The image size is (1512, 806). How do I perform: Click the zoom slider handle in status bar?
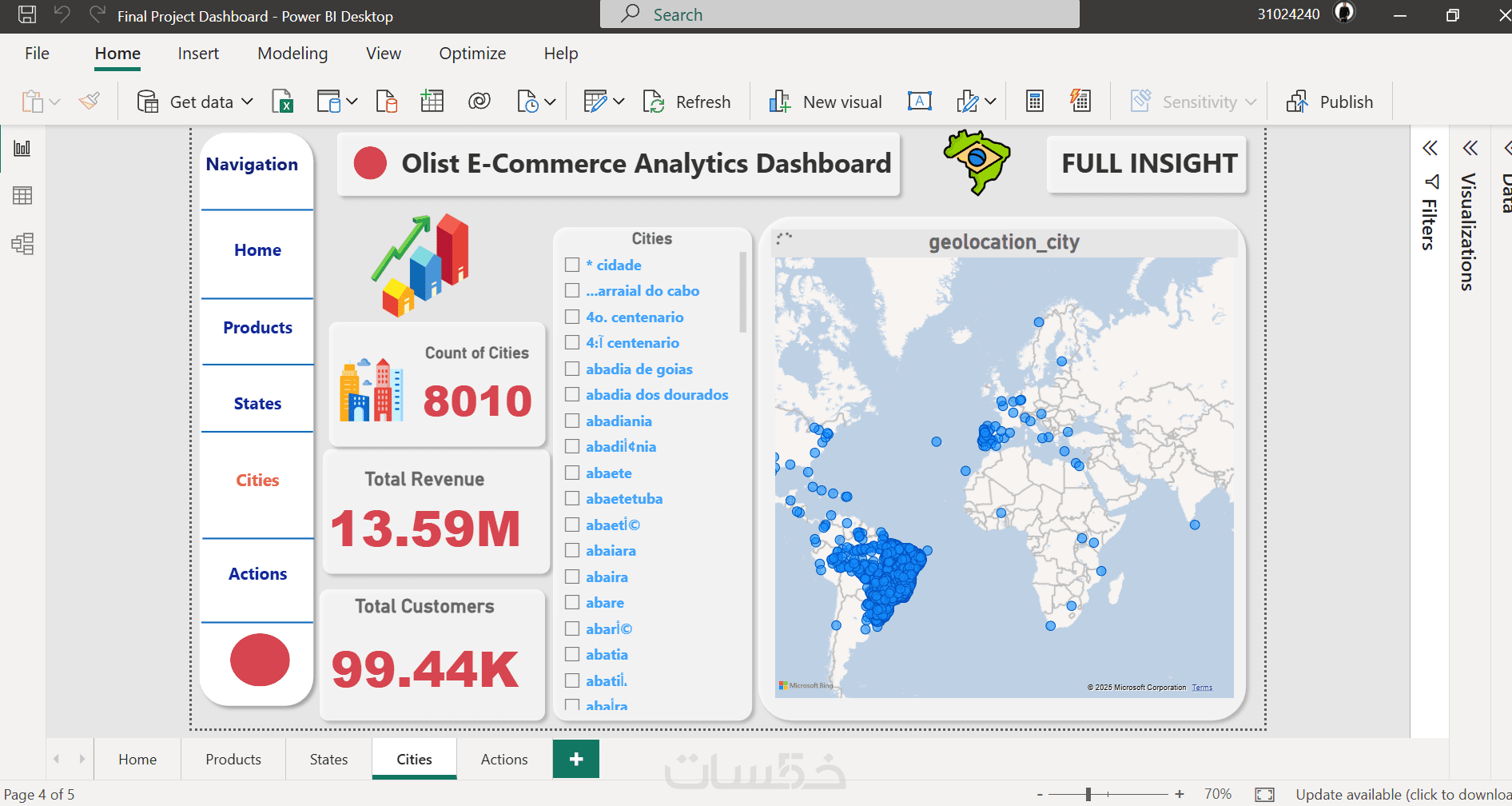click(x=1088, y=794)
